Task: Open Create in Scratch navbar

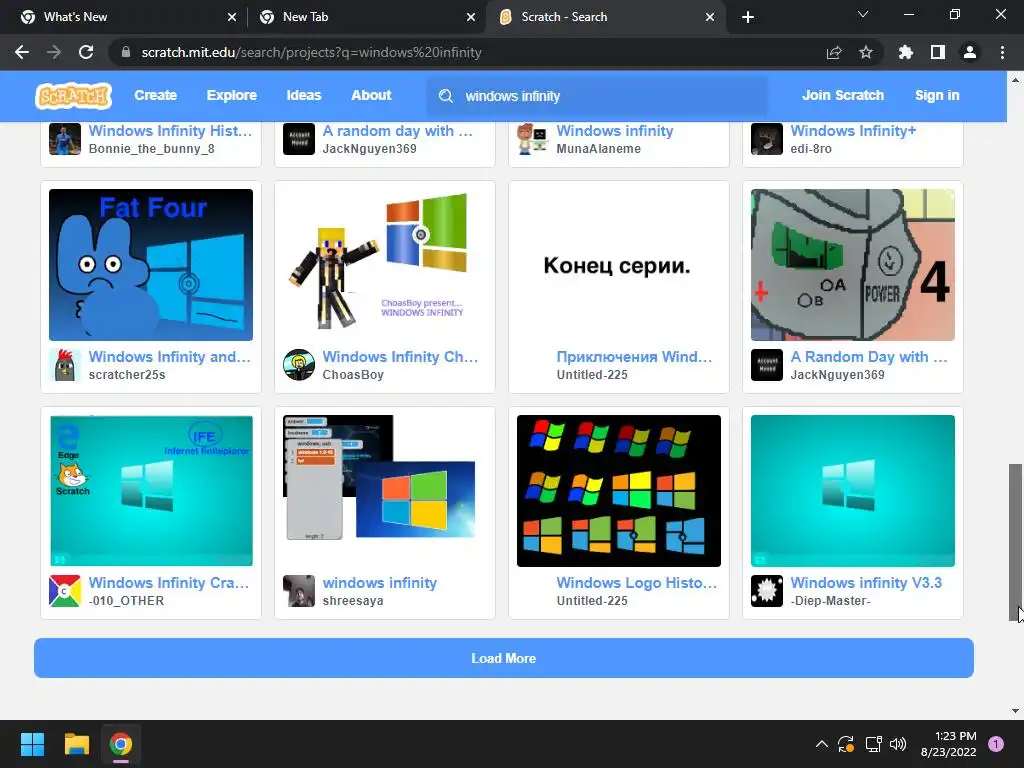Action: click(155, 95)
